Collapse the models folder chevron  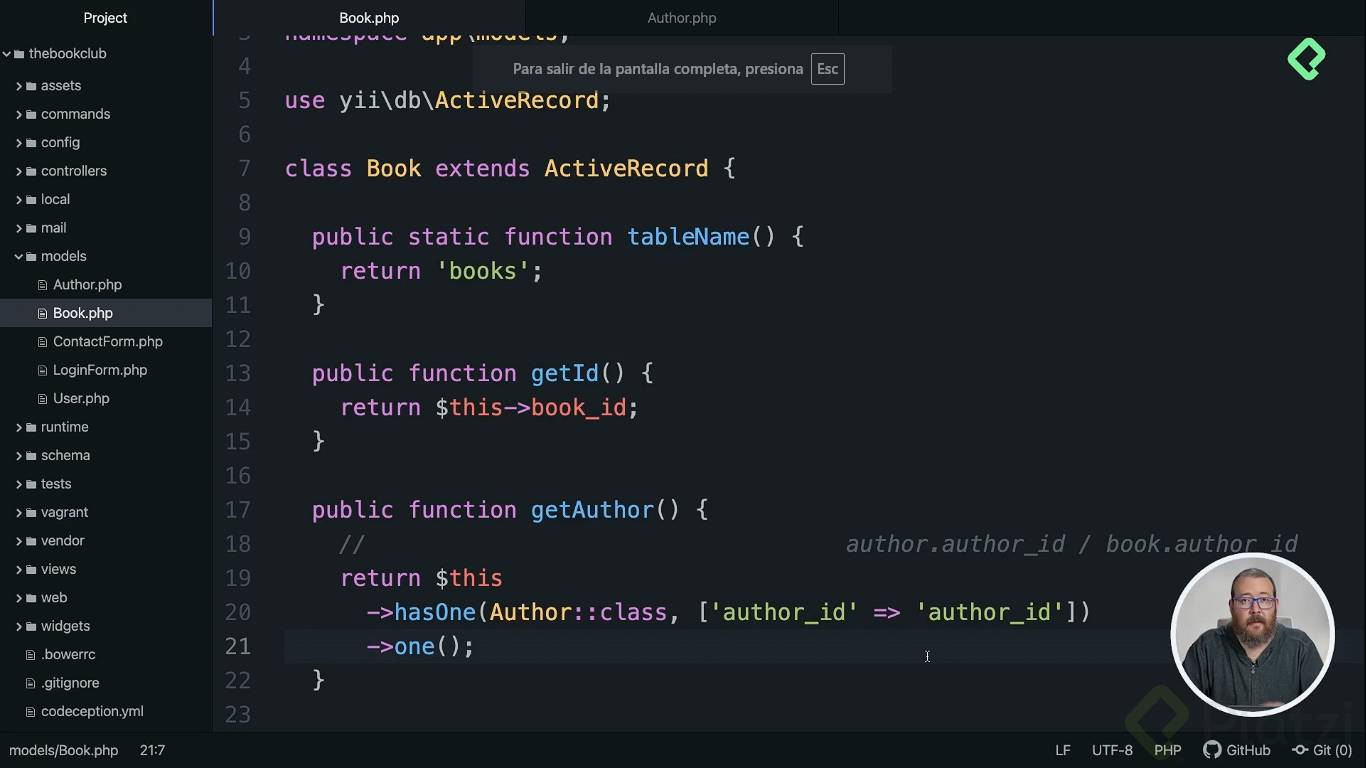tap(19, 257)
